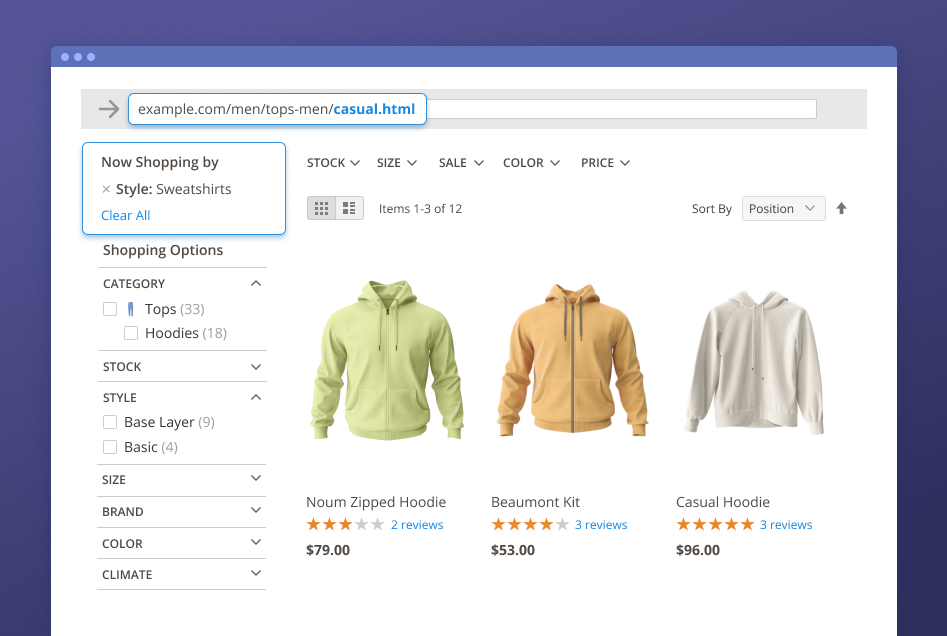Collapse the CATEGORY filter section

pos(255,284)
